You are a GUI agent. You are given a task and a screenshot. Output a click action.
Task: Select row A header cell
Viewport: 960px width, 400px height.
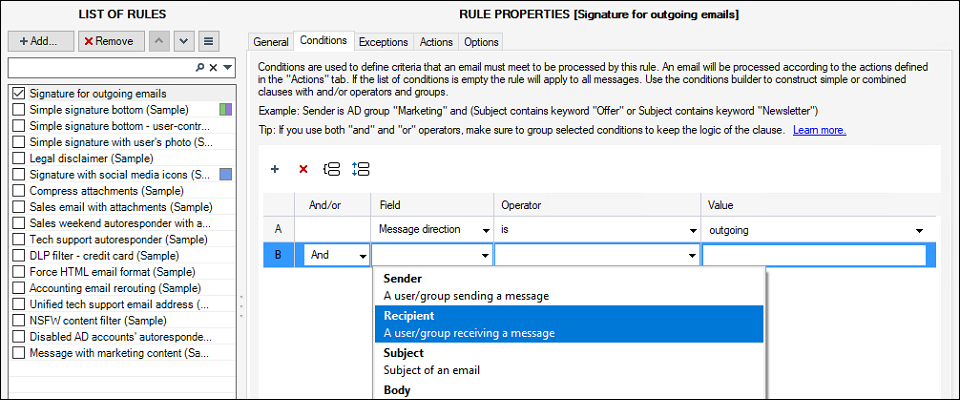point(279,230)
